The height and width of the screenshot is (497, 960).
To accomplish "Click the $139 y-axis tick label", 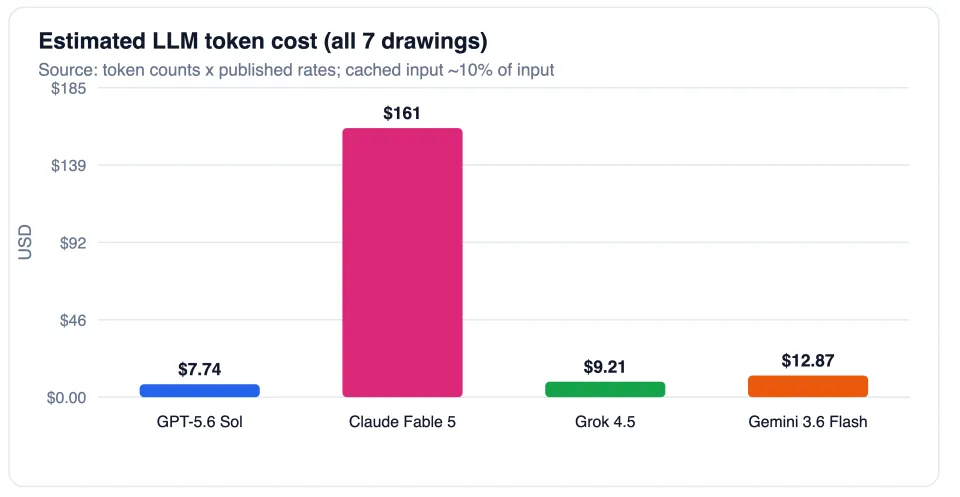I will [x=69, y=165].
